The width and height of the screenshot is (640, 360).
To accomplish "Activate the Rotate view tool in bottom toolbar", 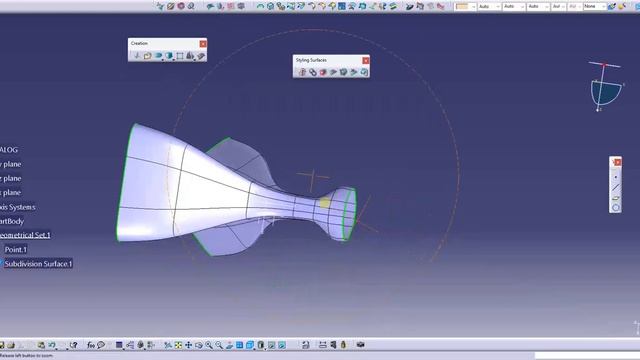I will pyautogui.click(x=199, y=345).
